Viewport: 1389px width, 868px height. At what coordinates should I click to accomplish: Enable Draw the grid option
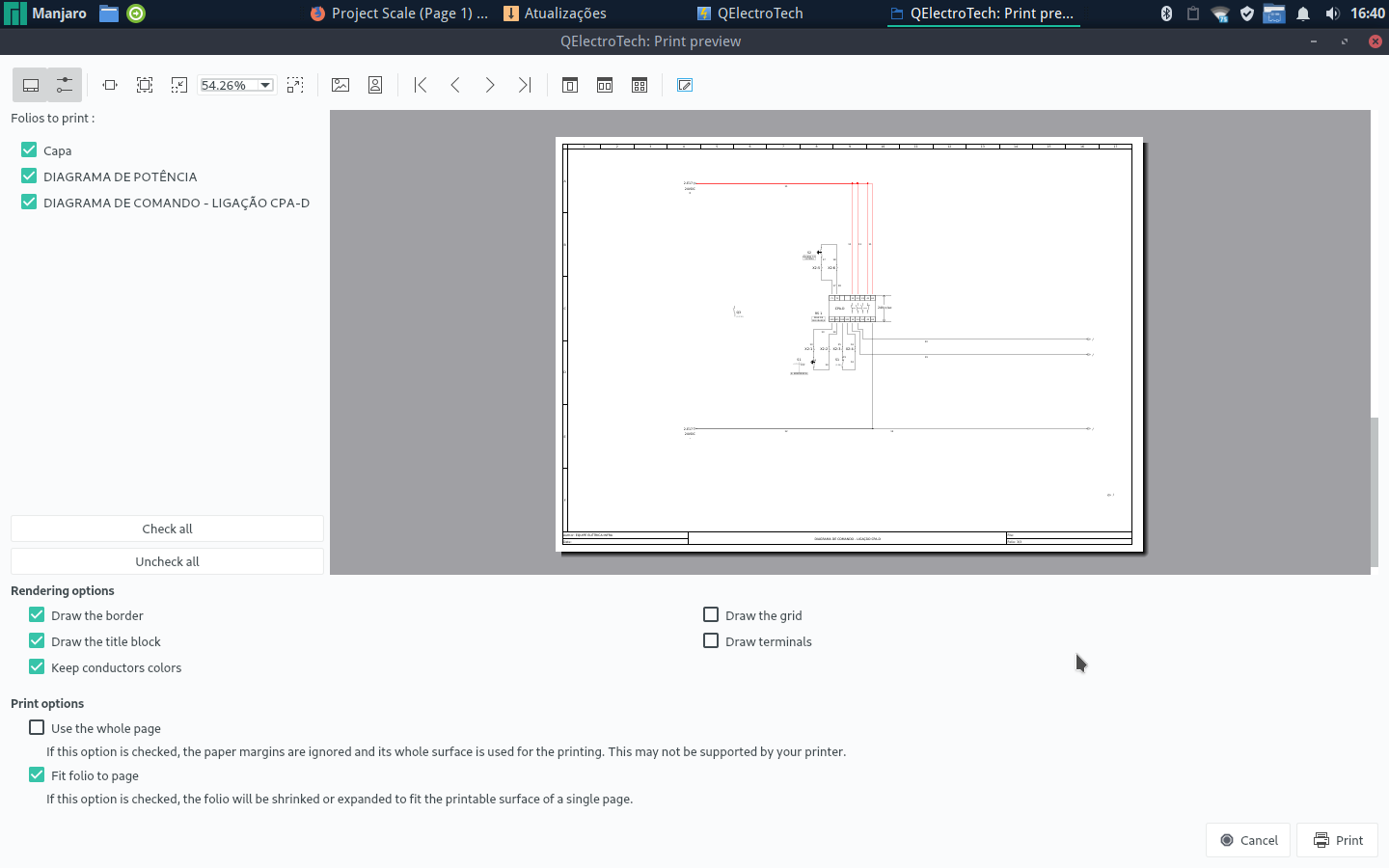711,614
